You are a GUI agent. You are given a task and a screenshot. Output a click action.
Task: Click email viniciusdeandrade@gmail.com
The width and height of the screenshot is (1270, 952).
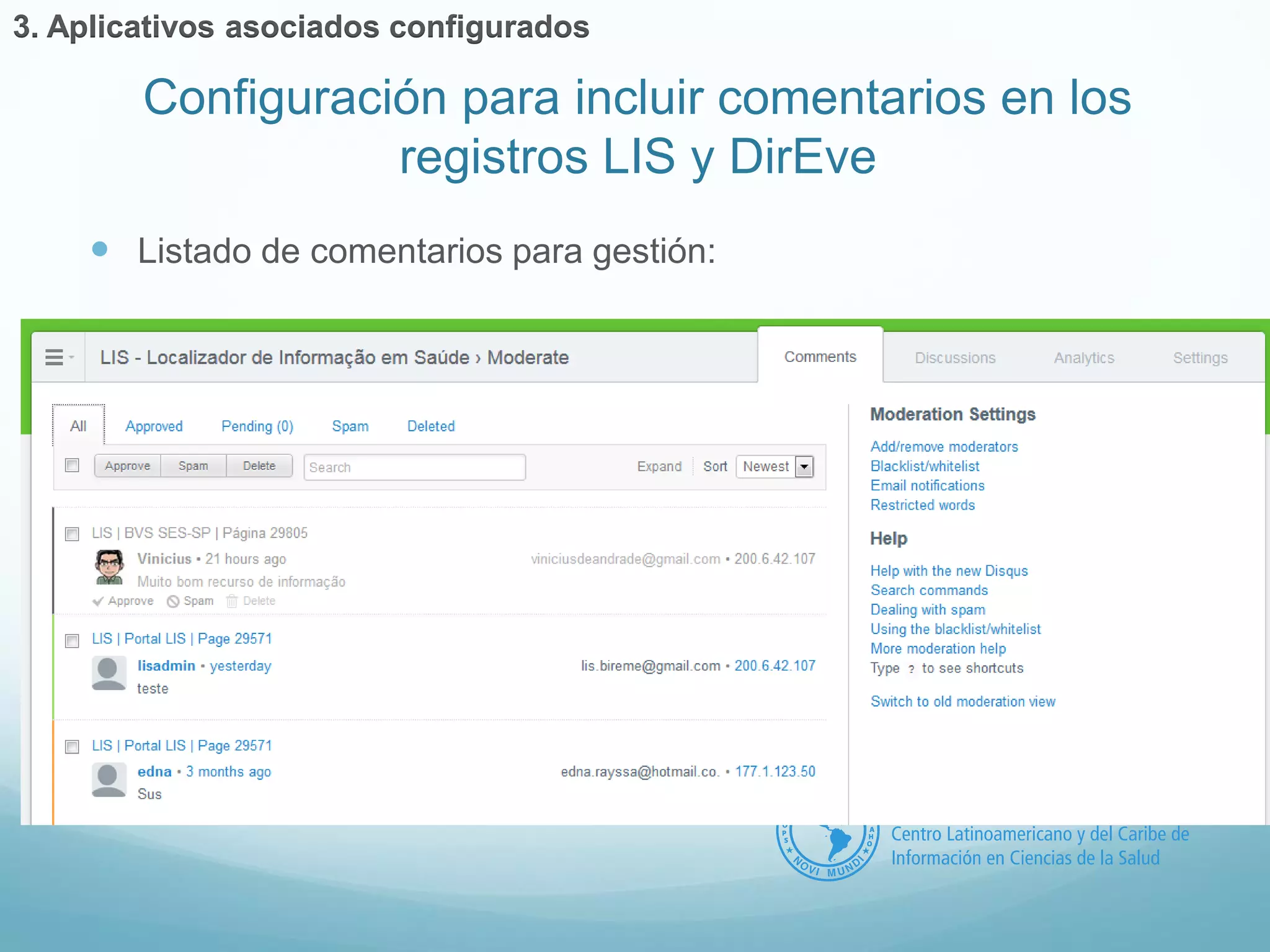coord(626,559)
